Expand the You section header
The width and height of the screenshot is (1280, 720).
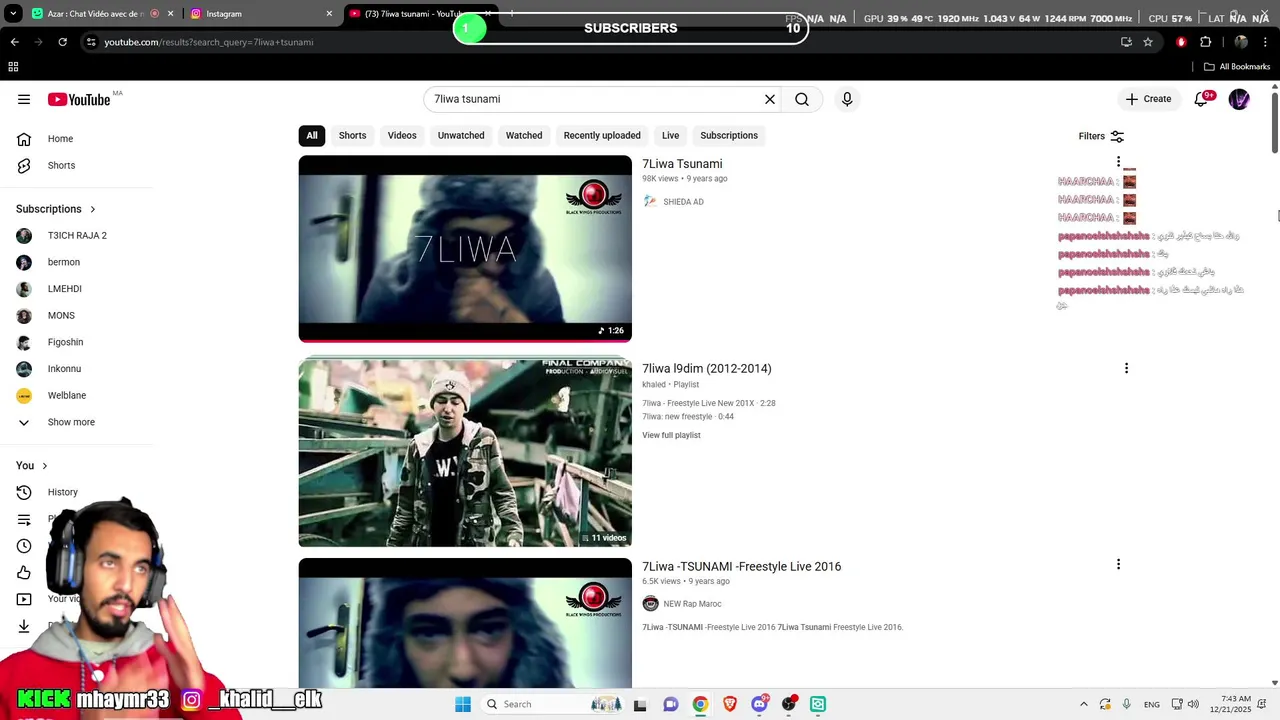(32, 466)
